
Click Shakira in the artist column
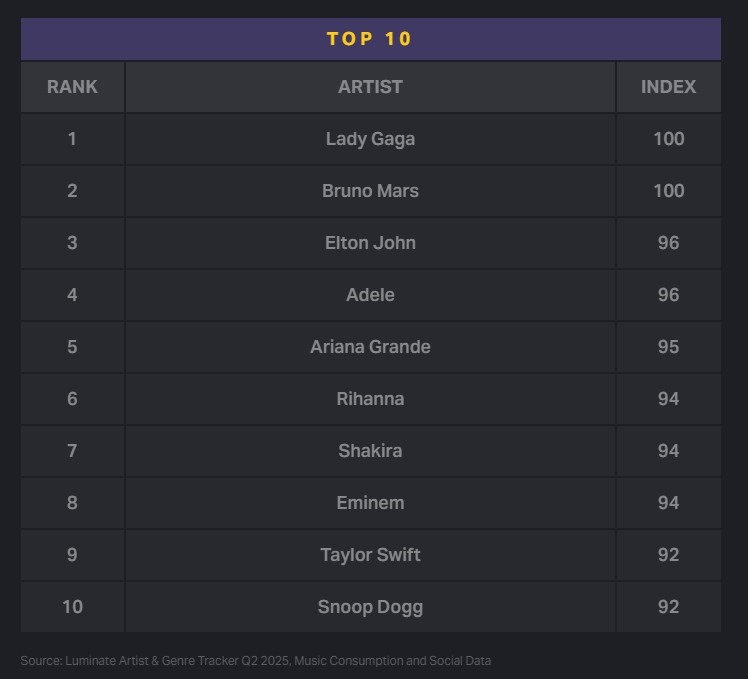(370, 451)
